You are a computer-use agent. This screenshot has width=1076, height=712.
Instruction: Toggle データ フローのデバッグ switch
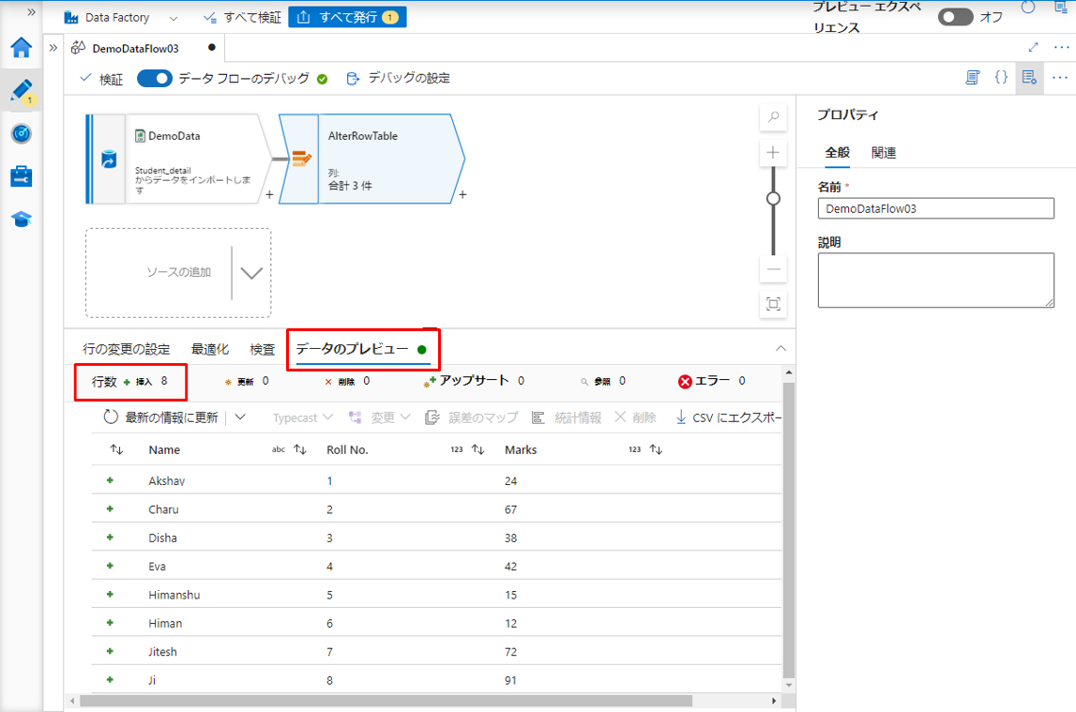(154, 78)
